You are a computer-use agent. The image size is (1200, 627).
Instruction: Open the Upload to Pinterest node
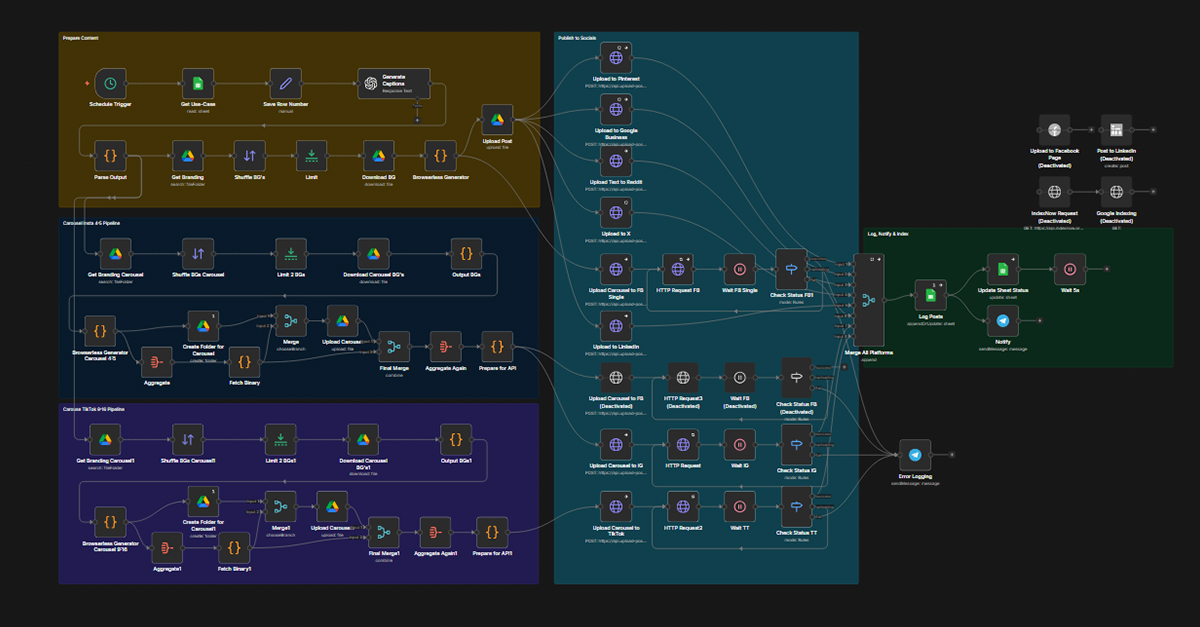click(x=616, y=58)
